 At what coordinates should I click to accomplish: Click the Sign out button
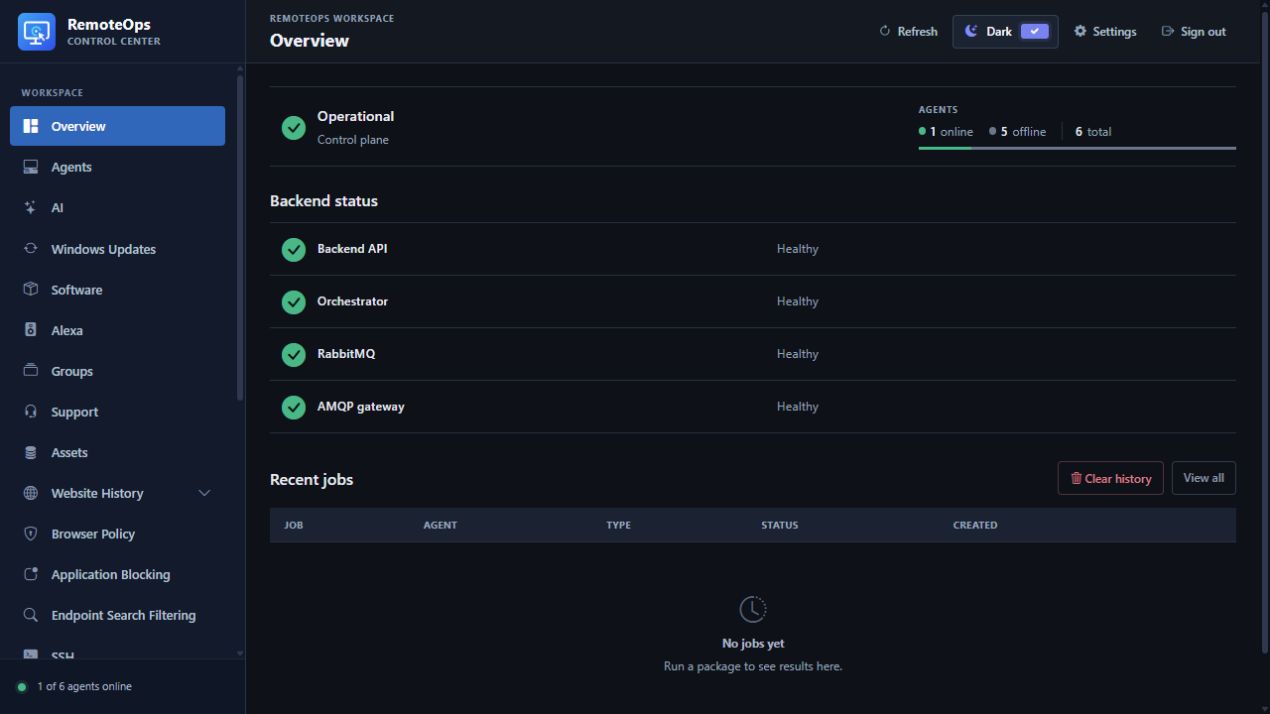[x=1193, y=31]
